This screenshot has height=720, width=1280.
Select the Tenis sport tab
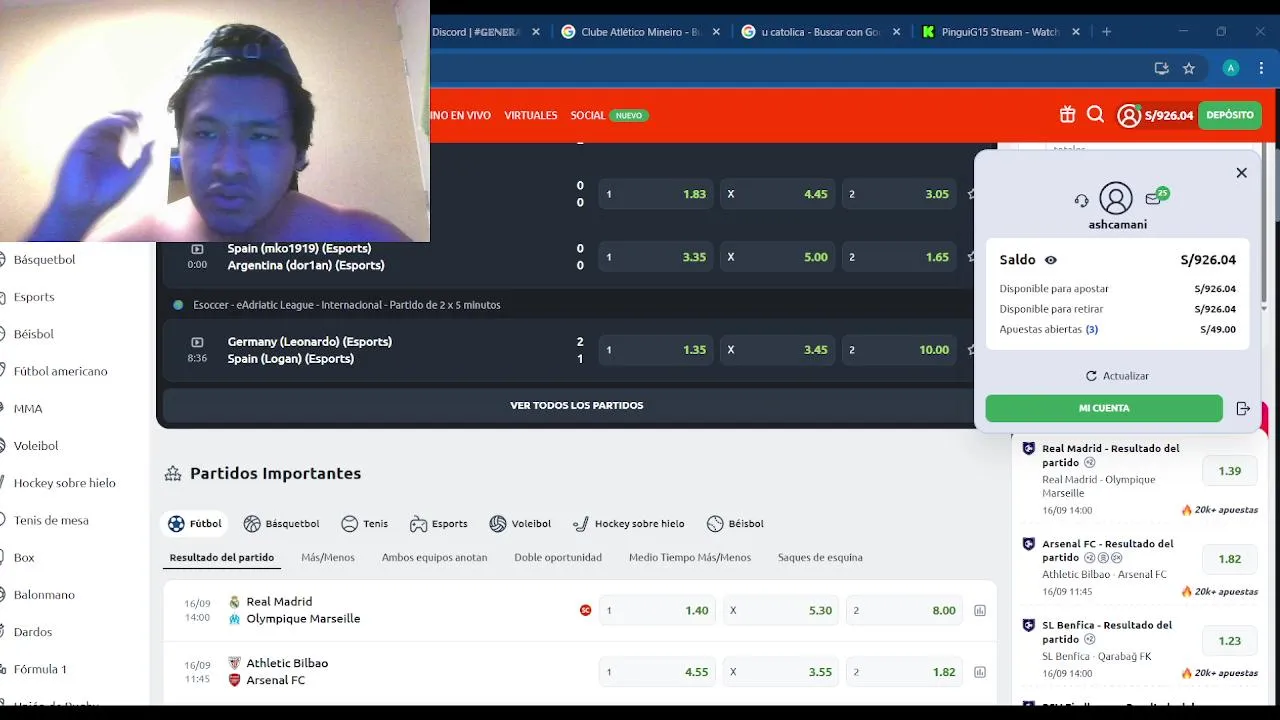(364, 523)
